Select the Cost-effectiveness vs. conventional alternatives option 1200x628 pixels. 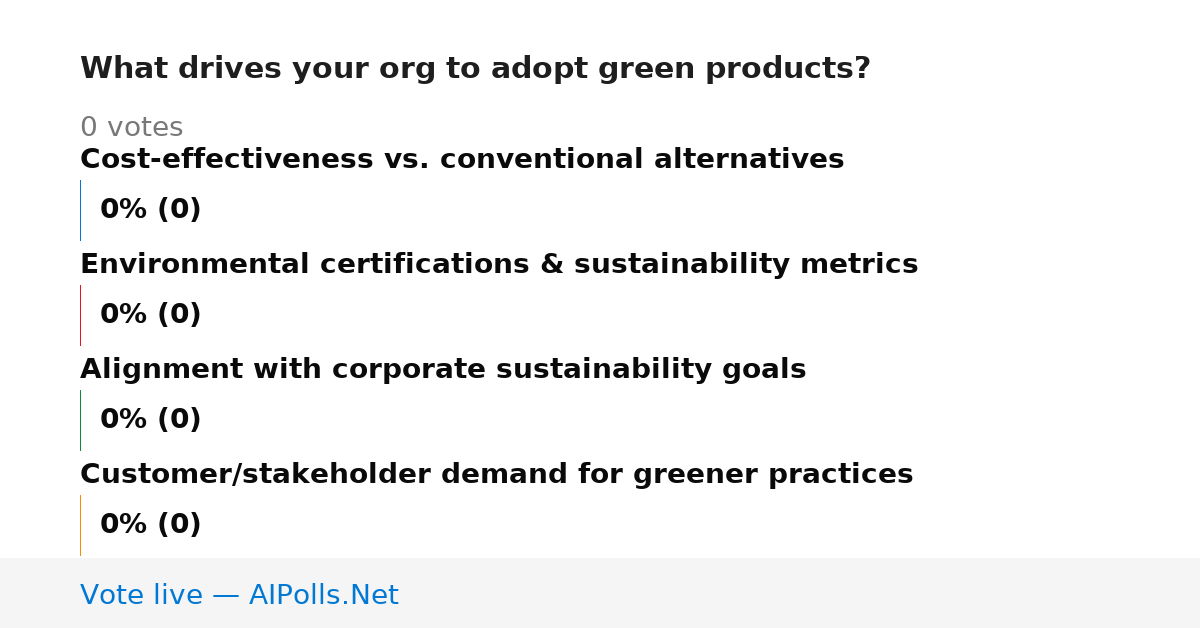coord(462,159)
